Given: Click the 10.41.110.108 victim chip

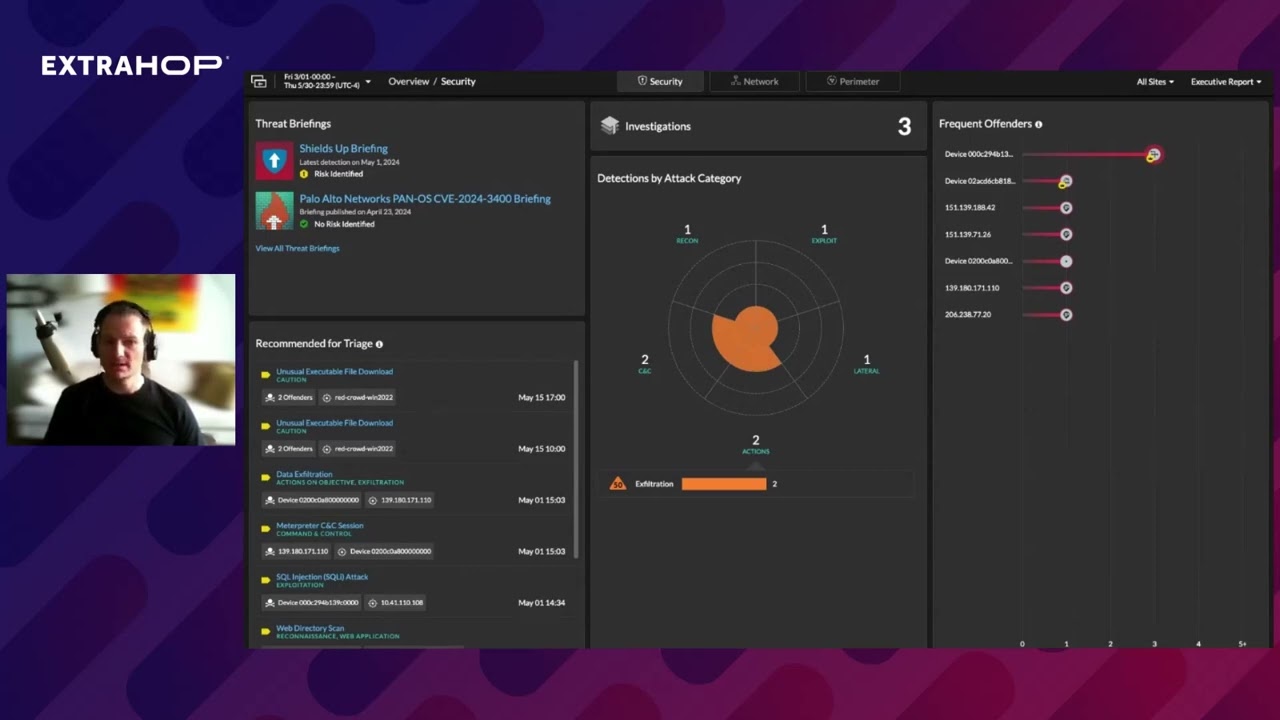Looking at the screenshot, I should click(x=395, y=603).
